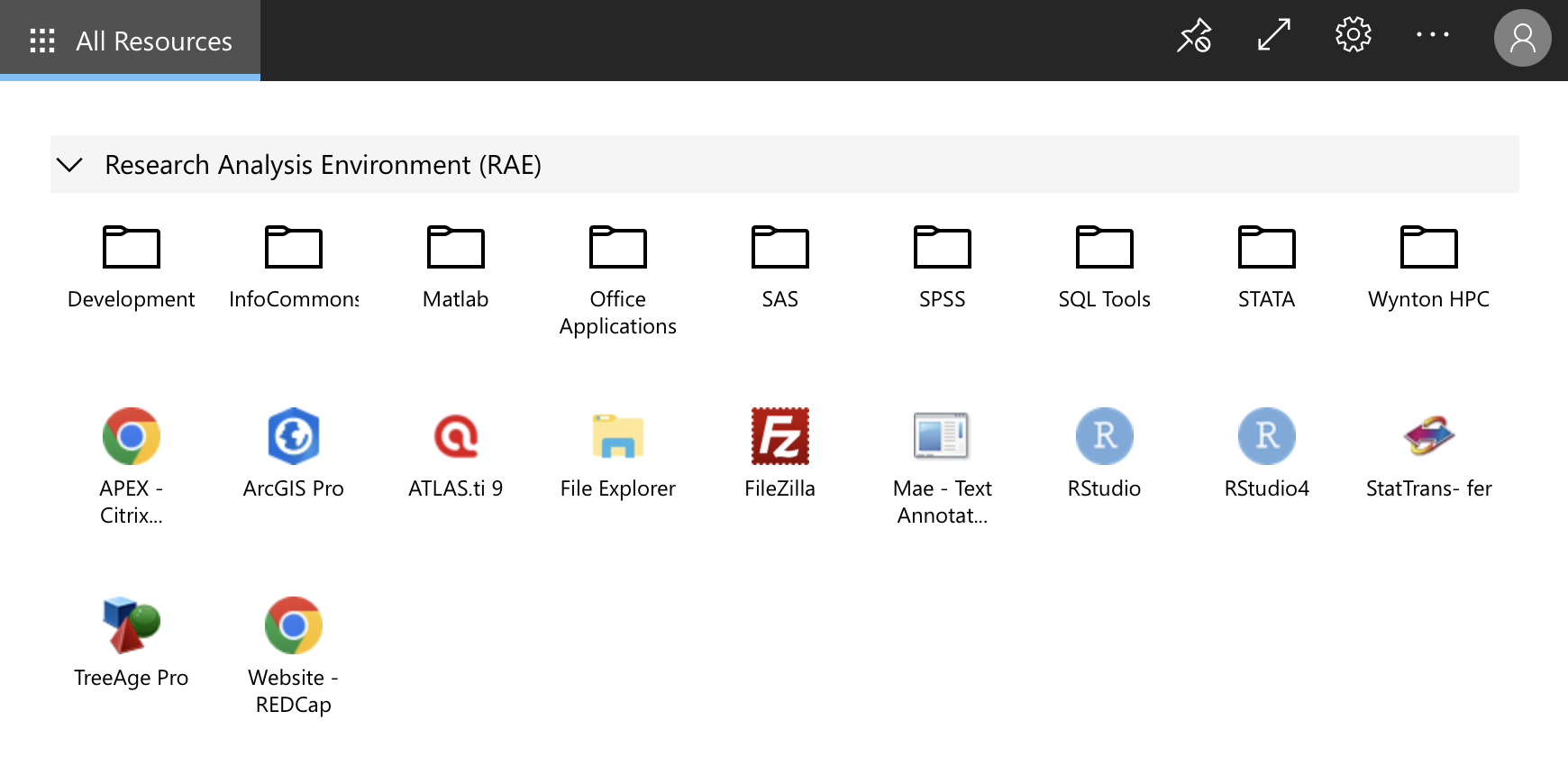Launch FileZilla

coord(780,453)
